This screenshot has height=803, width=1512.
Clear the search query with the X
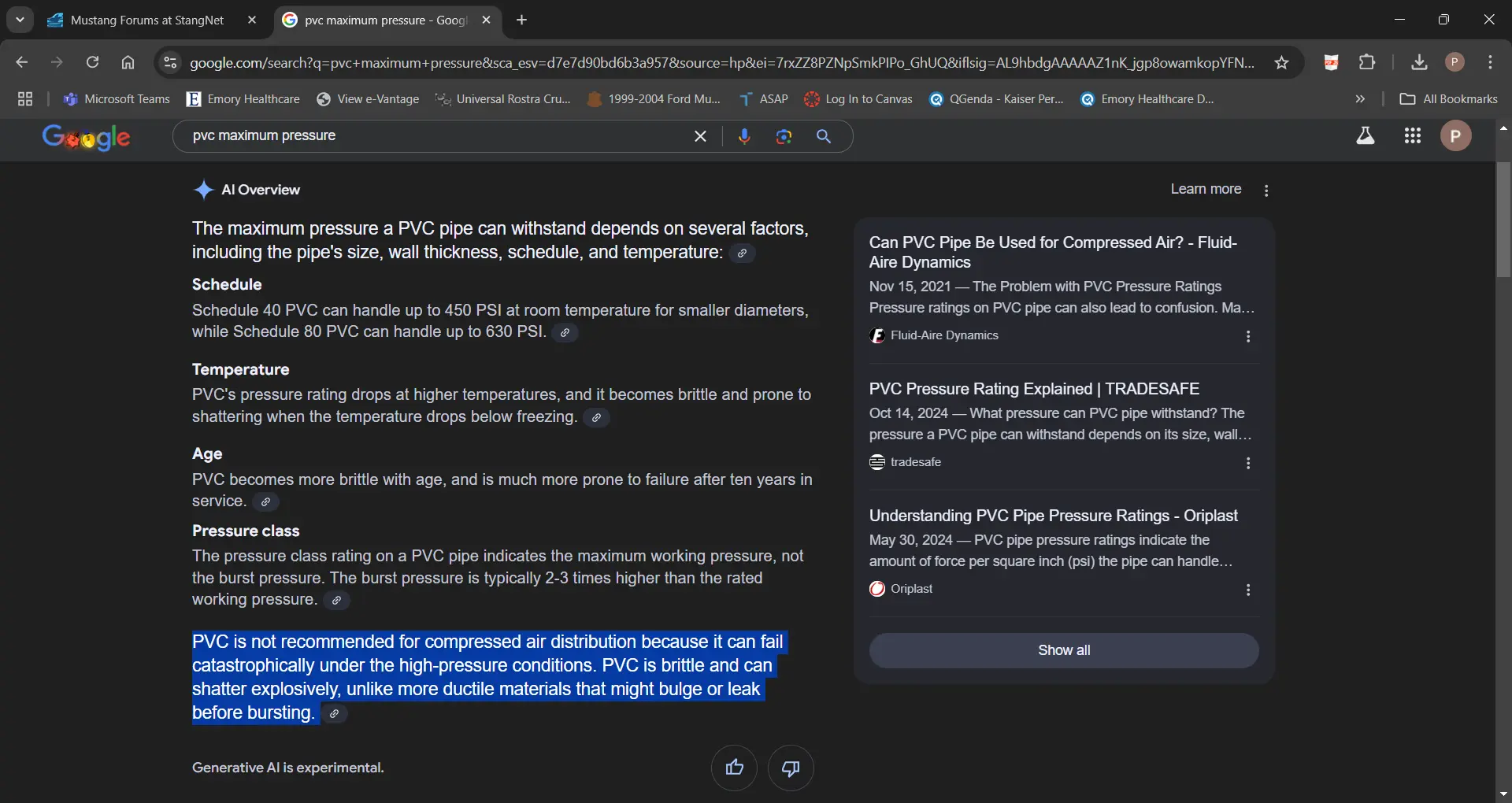[x=700, y=136]
